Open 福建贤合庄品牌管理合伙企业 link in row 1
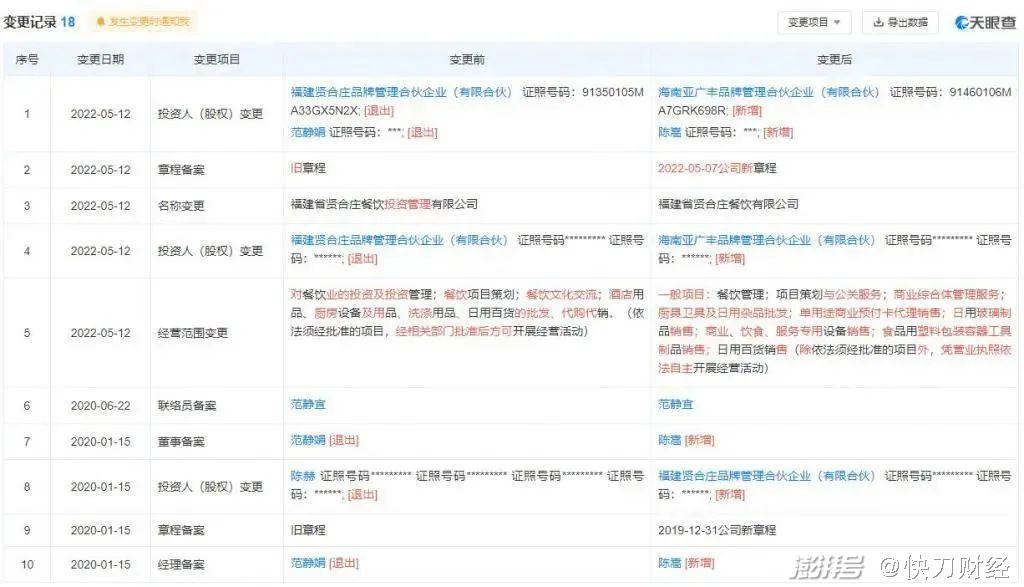Screen dimensions: 1024x587 (401, 92)
